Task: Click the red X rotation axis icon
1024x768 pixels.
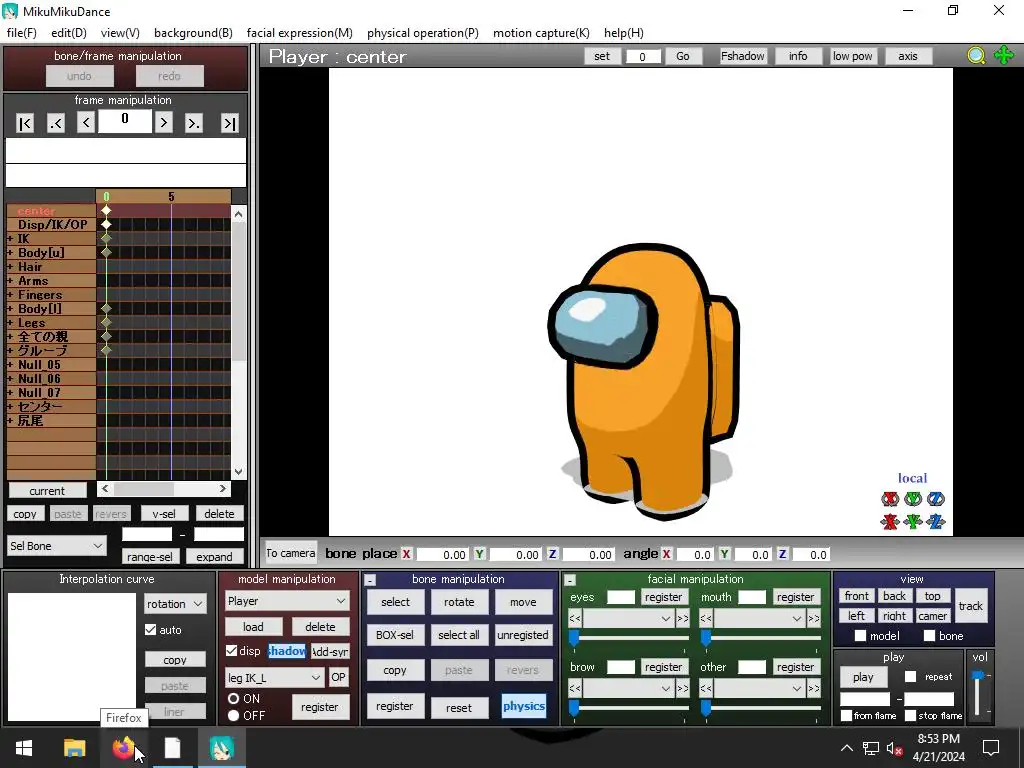Action: (x=889, y=499)
